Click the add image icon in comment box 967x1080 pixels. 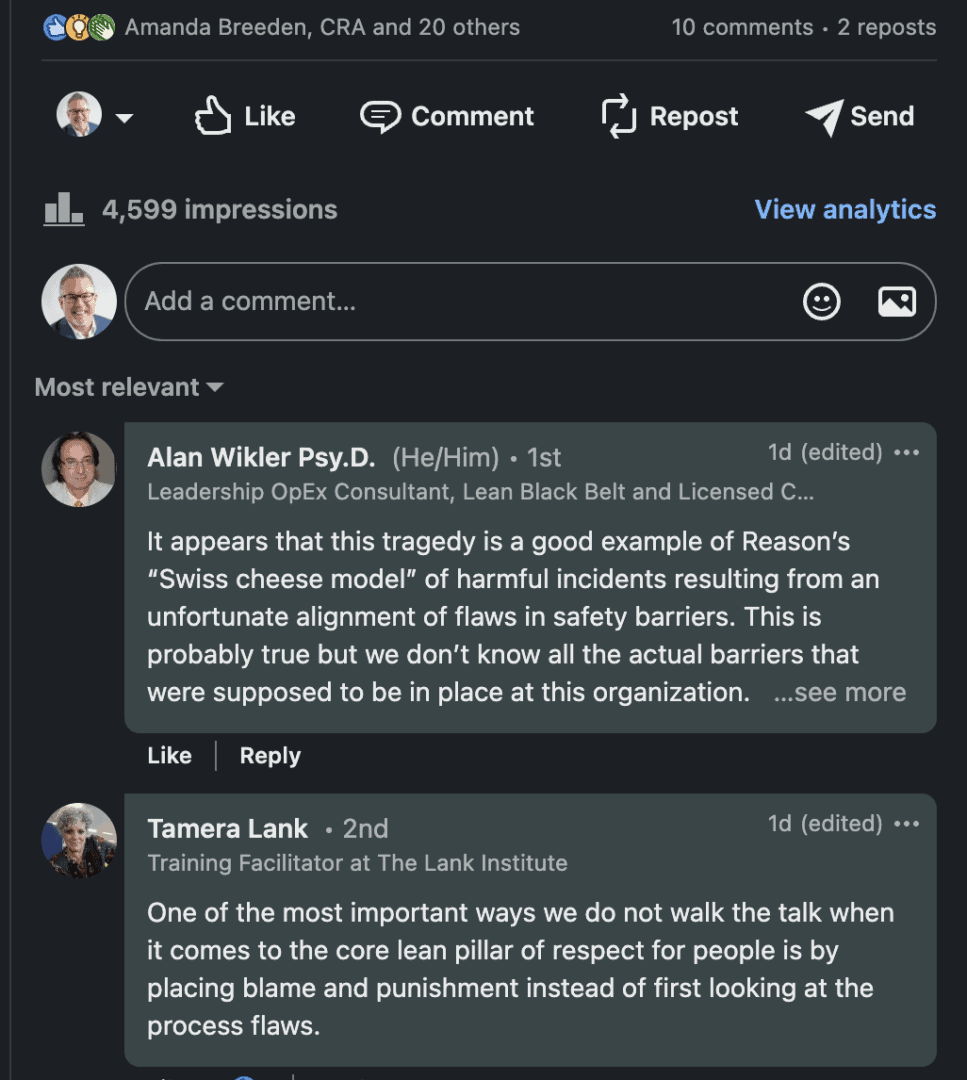pos(896,302)
